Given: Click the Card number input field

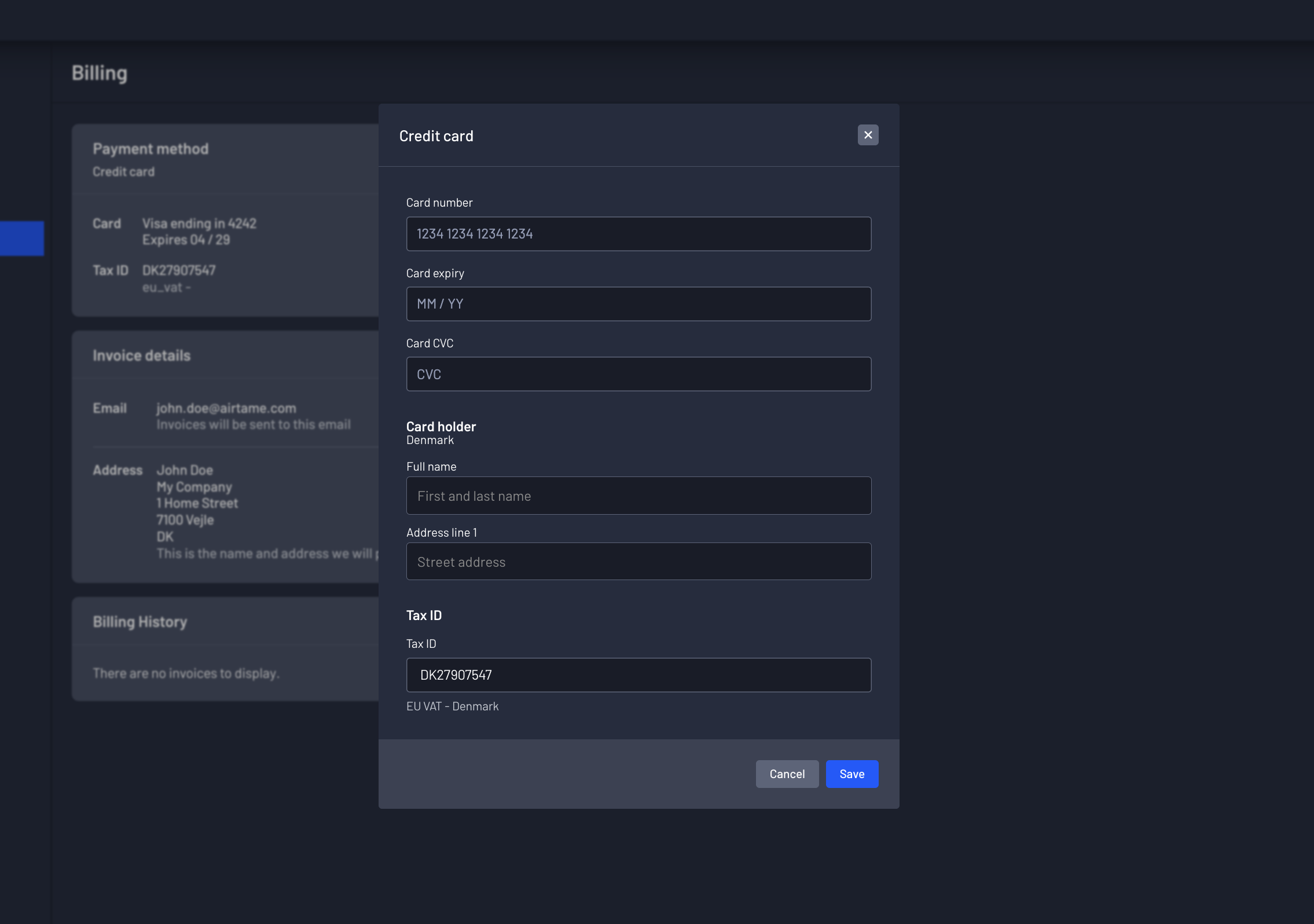Looking at the screenshot, I should click(x=638, y=234).
